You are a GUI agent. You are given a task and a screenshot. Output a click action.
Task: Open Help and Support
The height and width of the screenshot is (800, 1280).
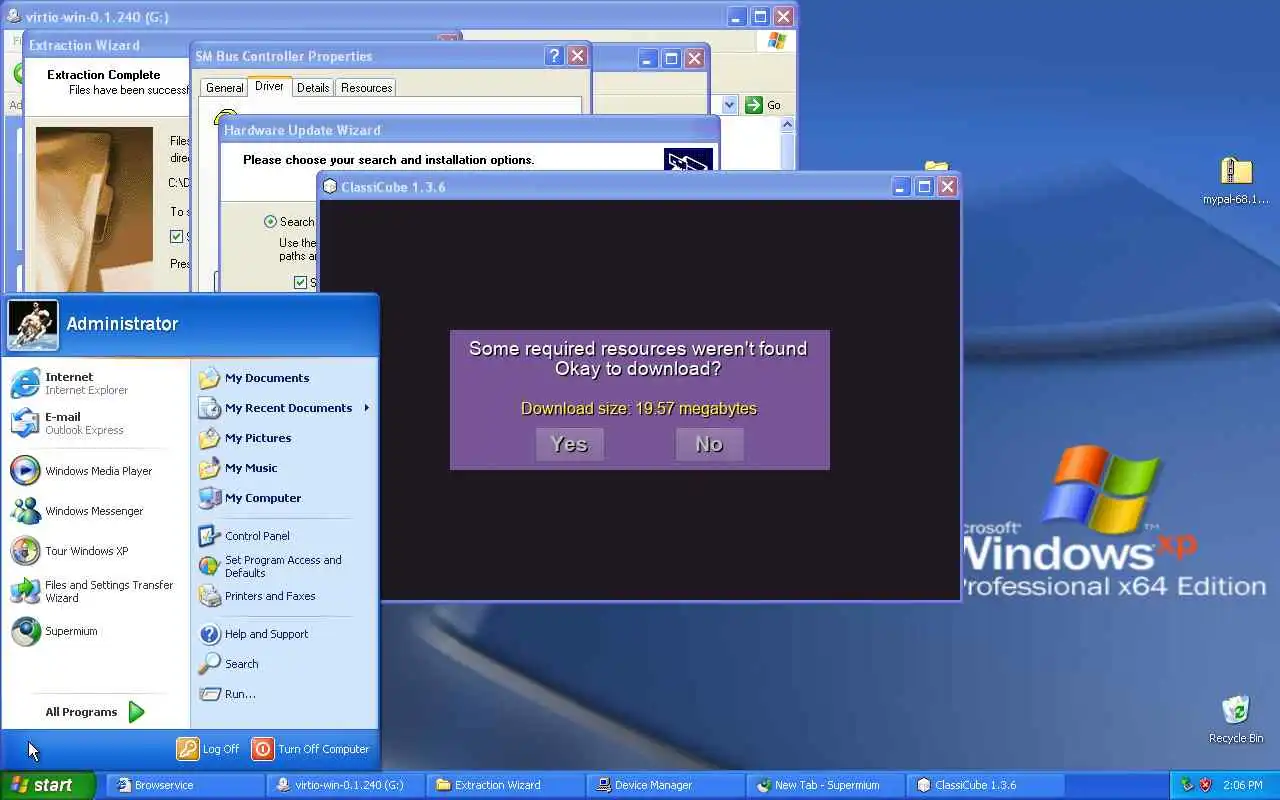pyautogui.click(x=284, y=634)
